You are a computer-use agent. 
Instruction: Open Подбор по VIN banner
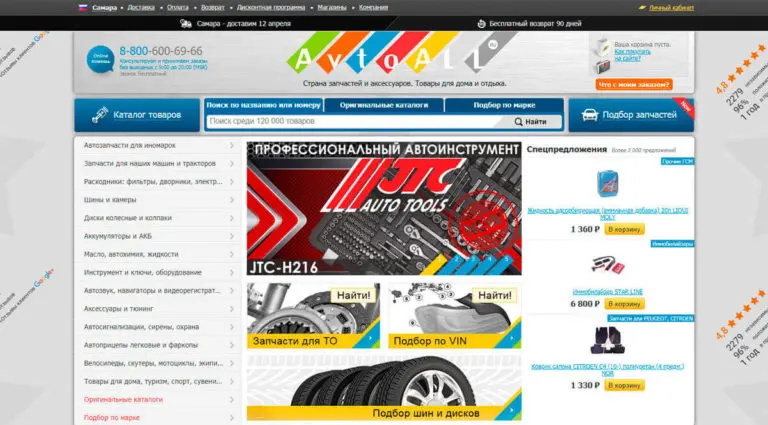click(x=455, y=316)
